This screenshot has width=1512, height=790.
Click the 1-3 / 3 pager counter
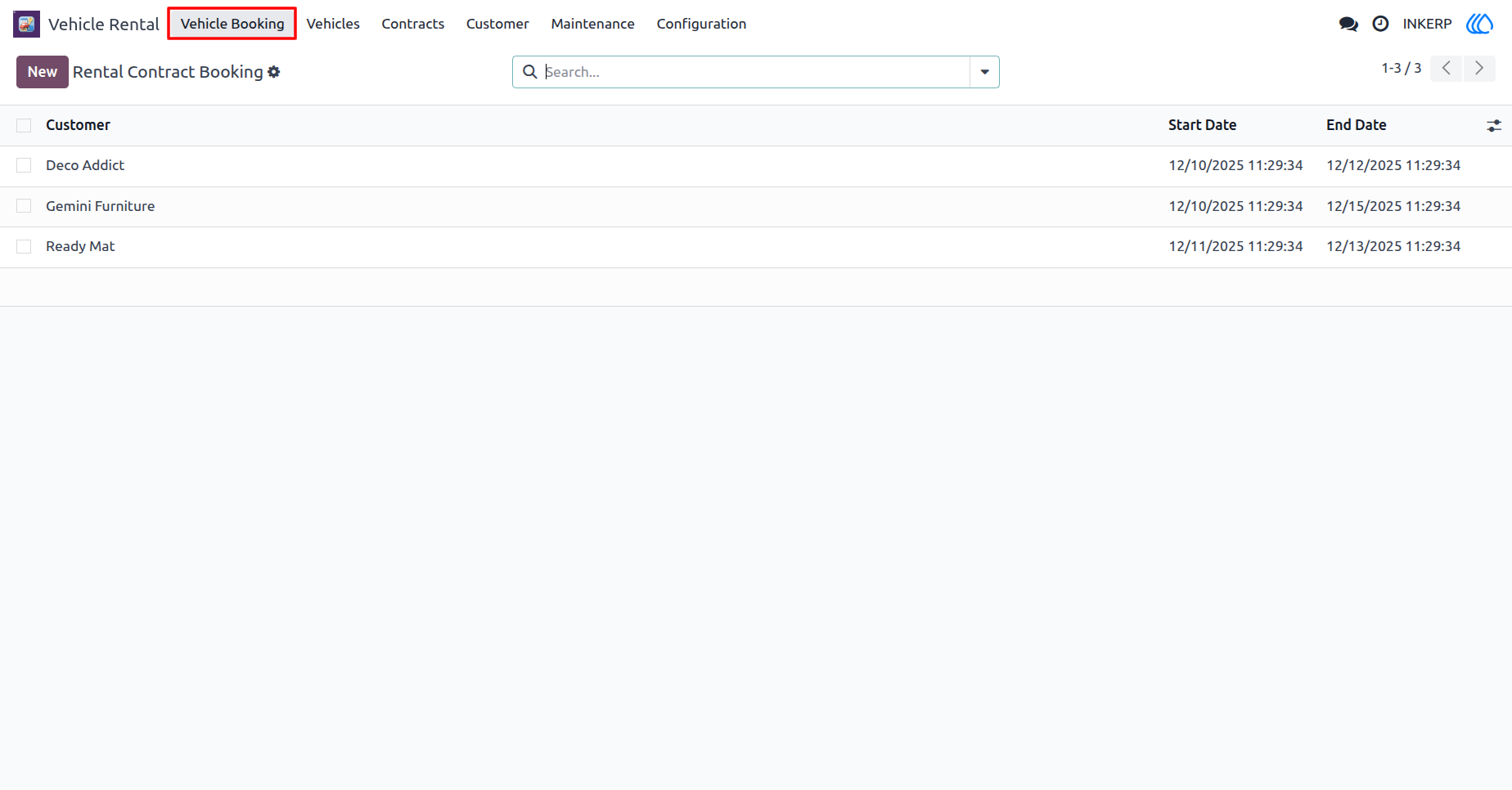[1402, 69]
